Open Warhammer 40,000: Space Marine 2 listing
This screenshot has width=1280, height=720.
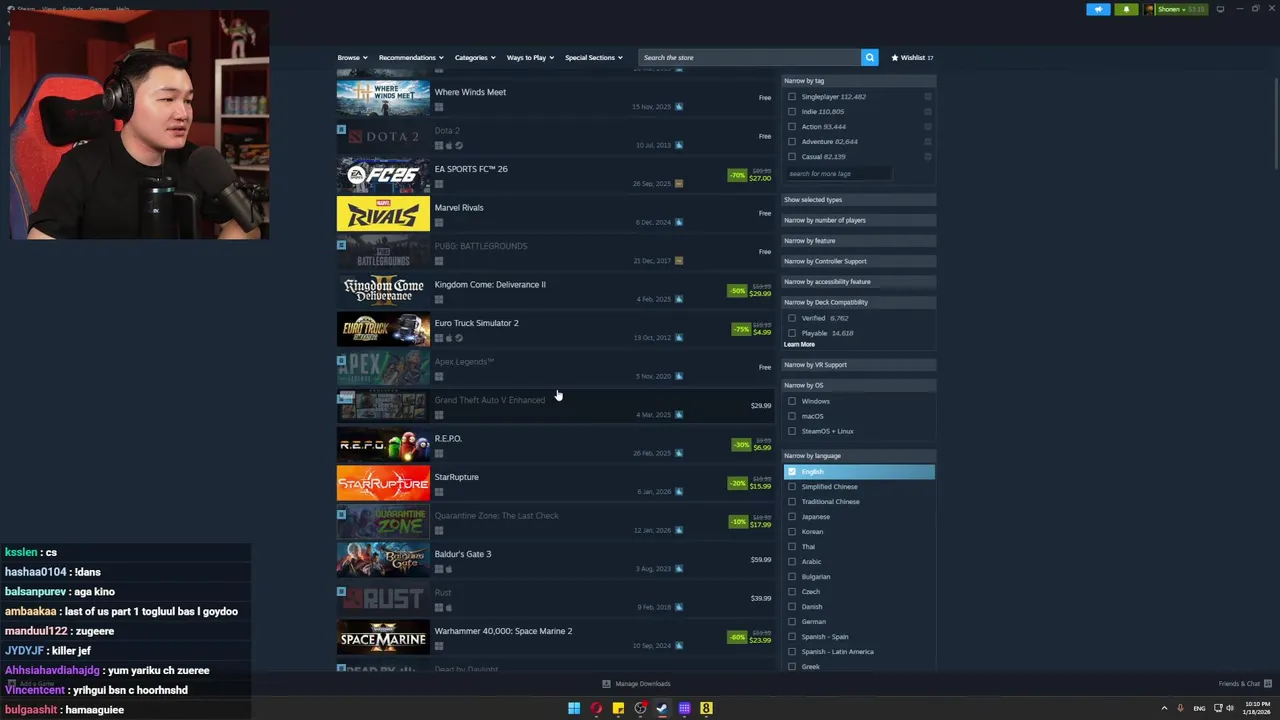(555, 637)
